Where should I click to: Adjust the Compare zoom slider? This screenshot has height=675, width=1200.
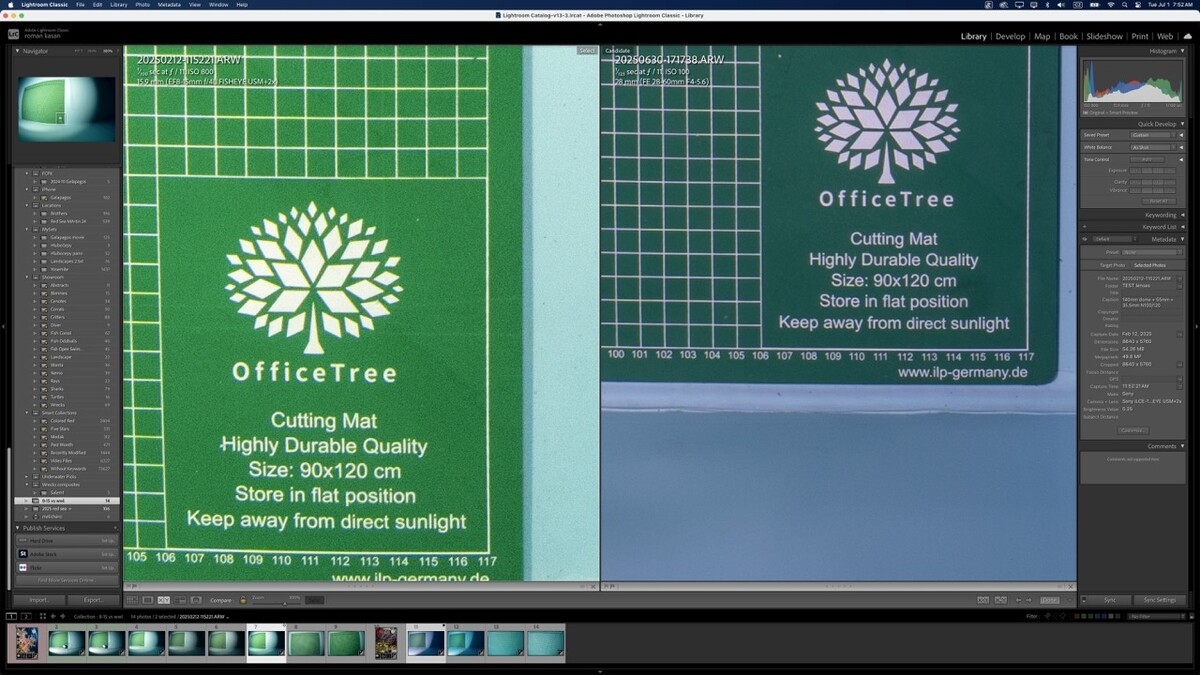tap(285, 602)
